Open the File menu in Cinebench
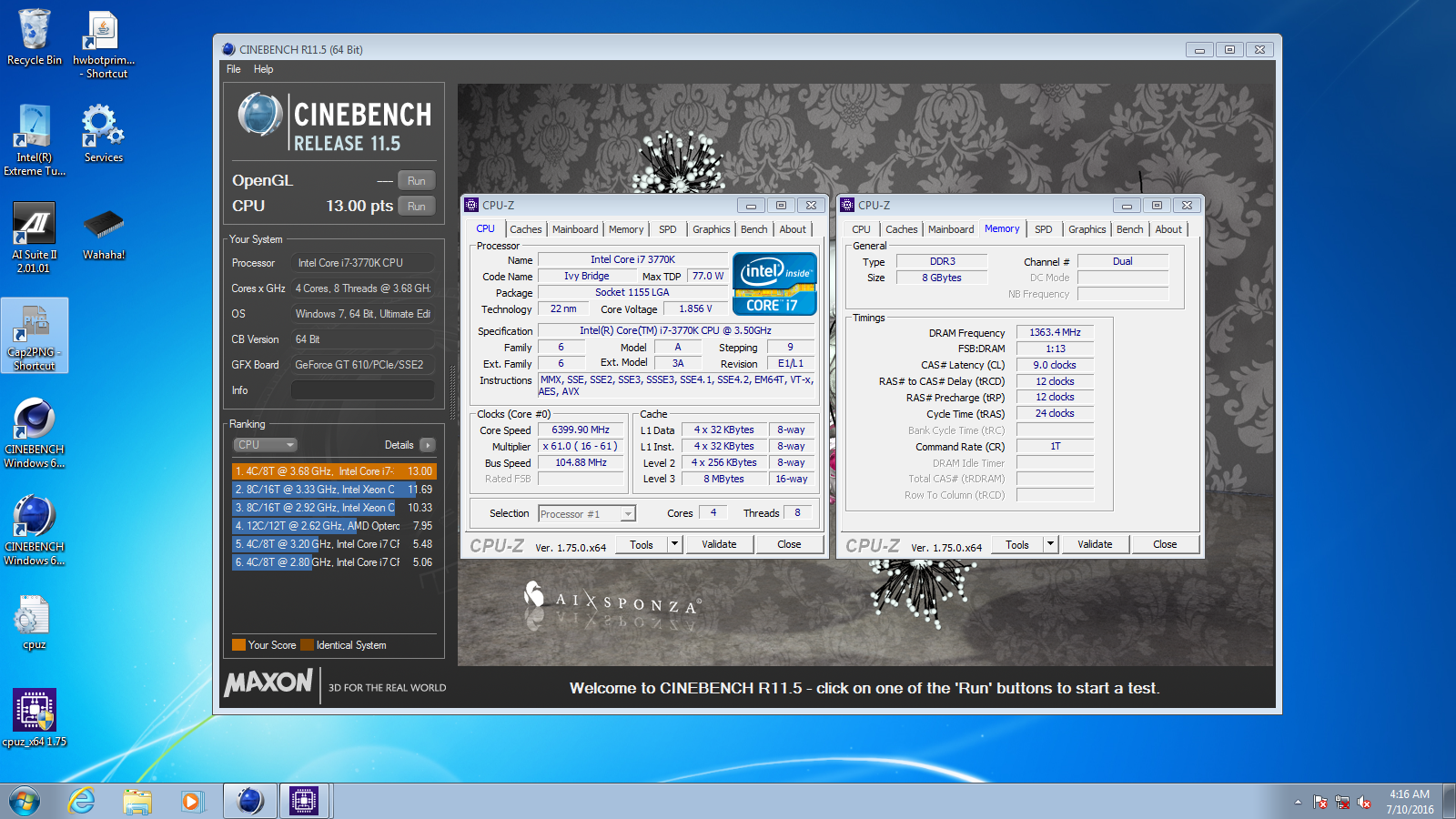This screenshot has width=1456, height=819. [x=234, y=69]
